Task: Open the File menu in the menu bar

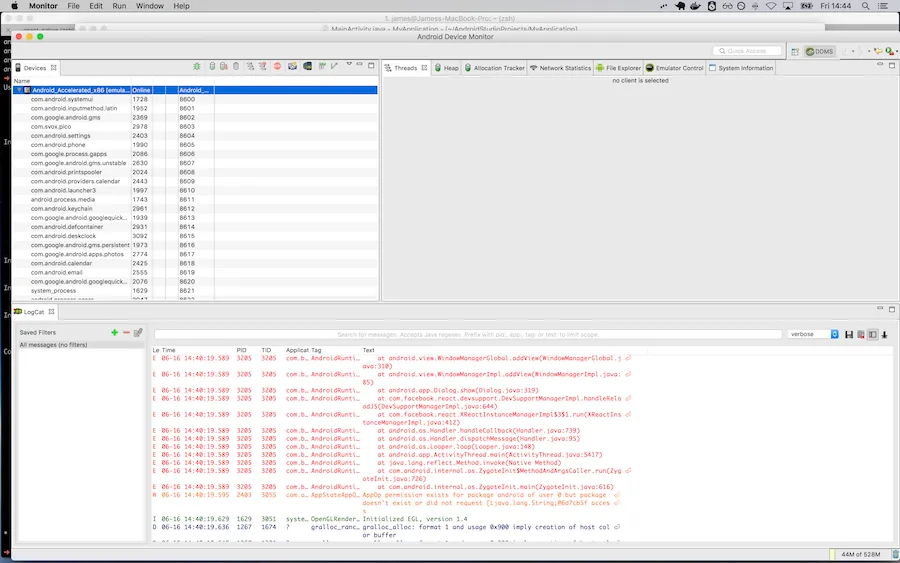Action: tap(73, 6)
